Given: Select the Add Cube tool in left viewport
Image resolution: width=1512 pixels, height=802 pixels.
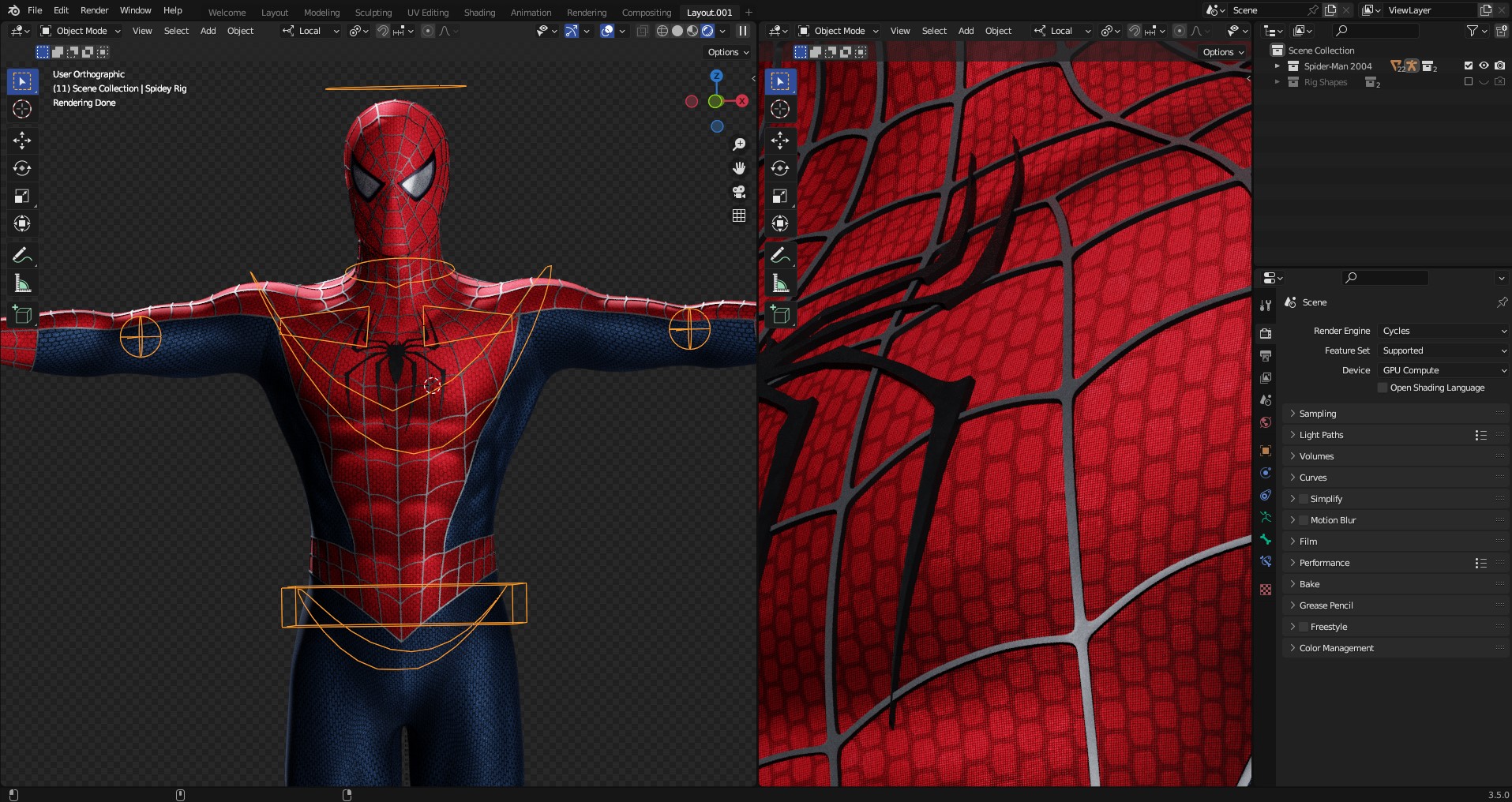Looking at the screenshot, I should coord(22,314).
